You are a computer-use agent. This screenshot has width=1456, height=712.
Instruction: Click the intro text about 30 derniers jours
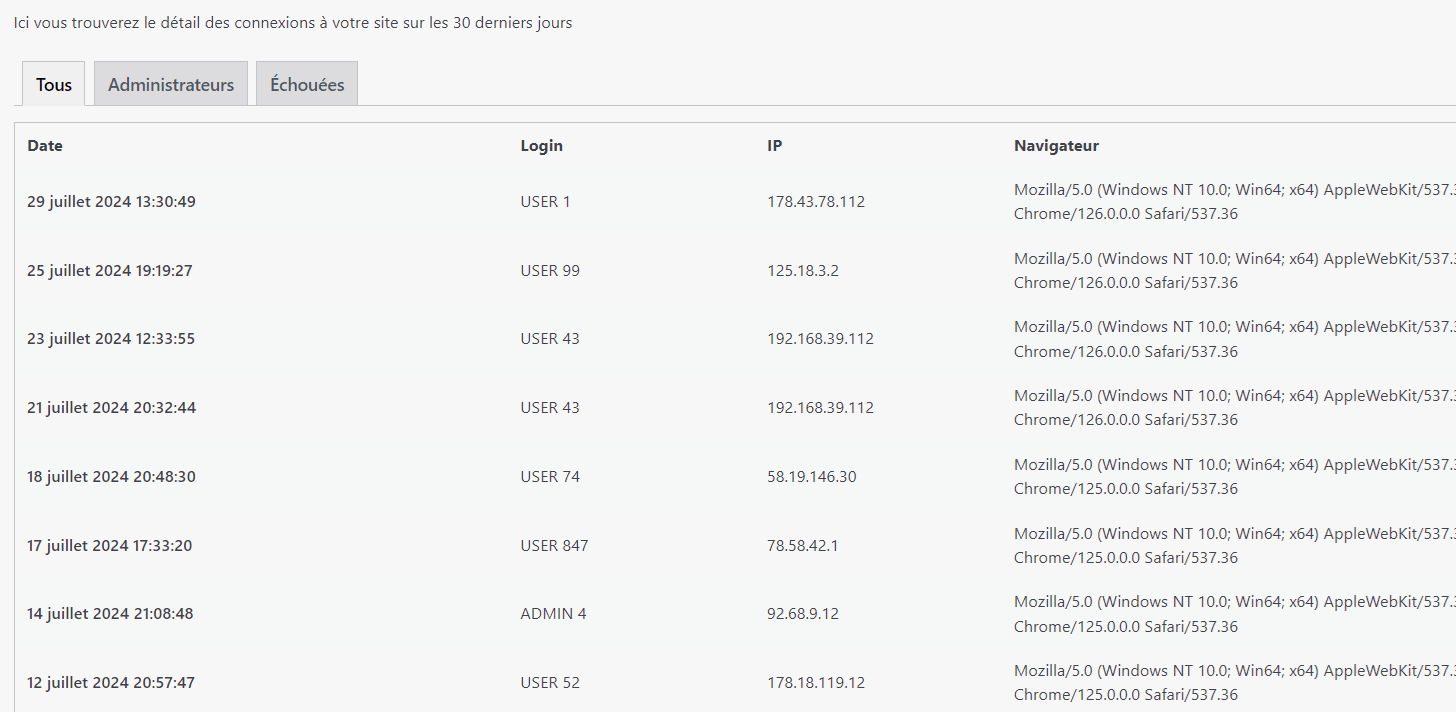click(x=293, y=22)
